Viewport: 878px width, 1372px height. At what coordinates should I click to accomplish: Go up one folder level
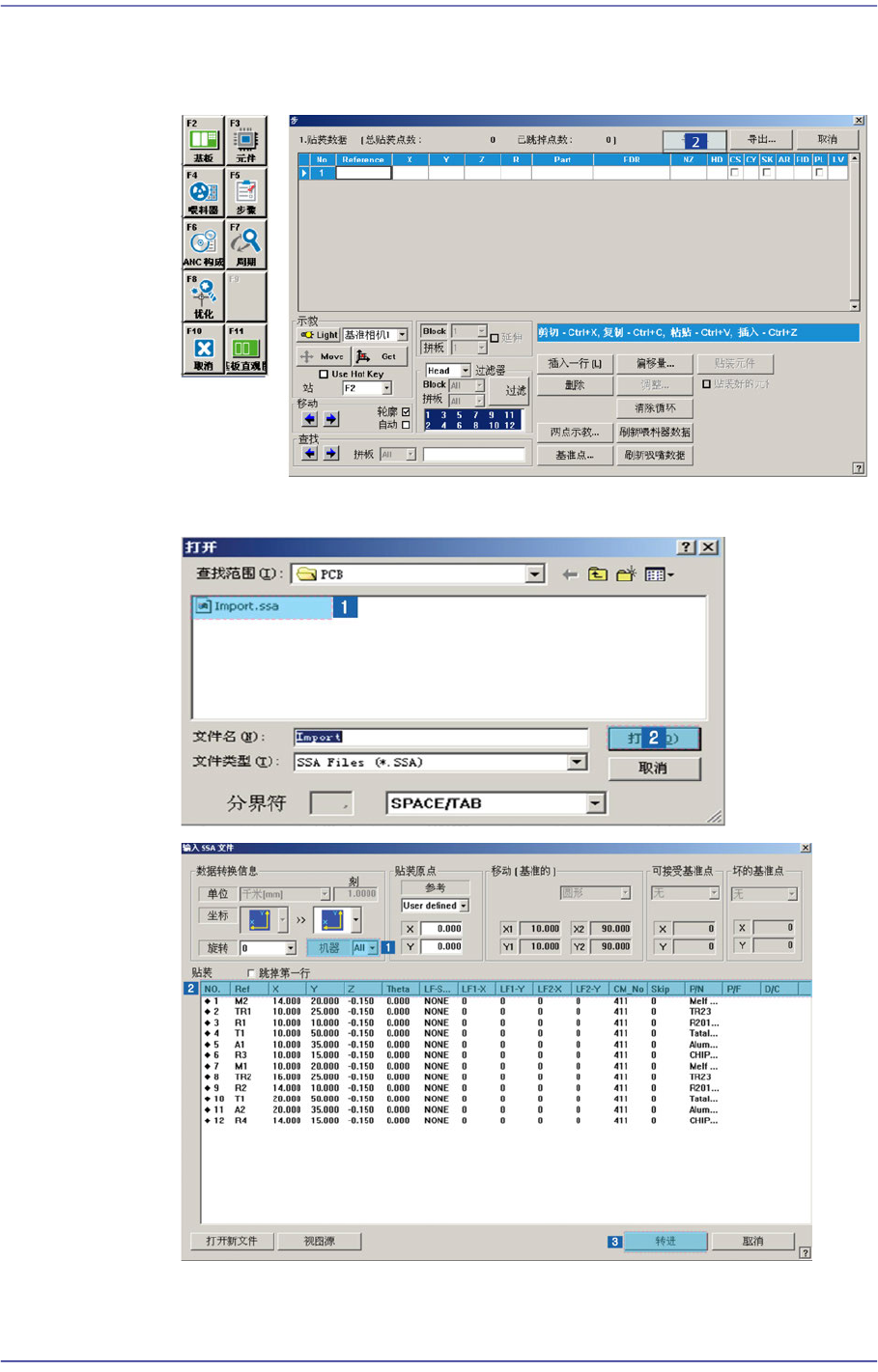click(x=598, y=574)
